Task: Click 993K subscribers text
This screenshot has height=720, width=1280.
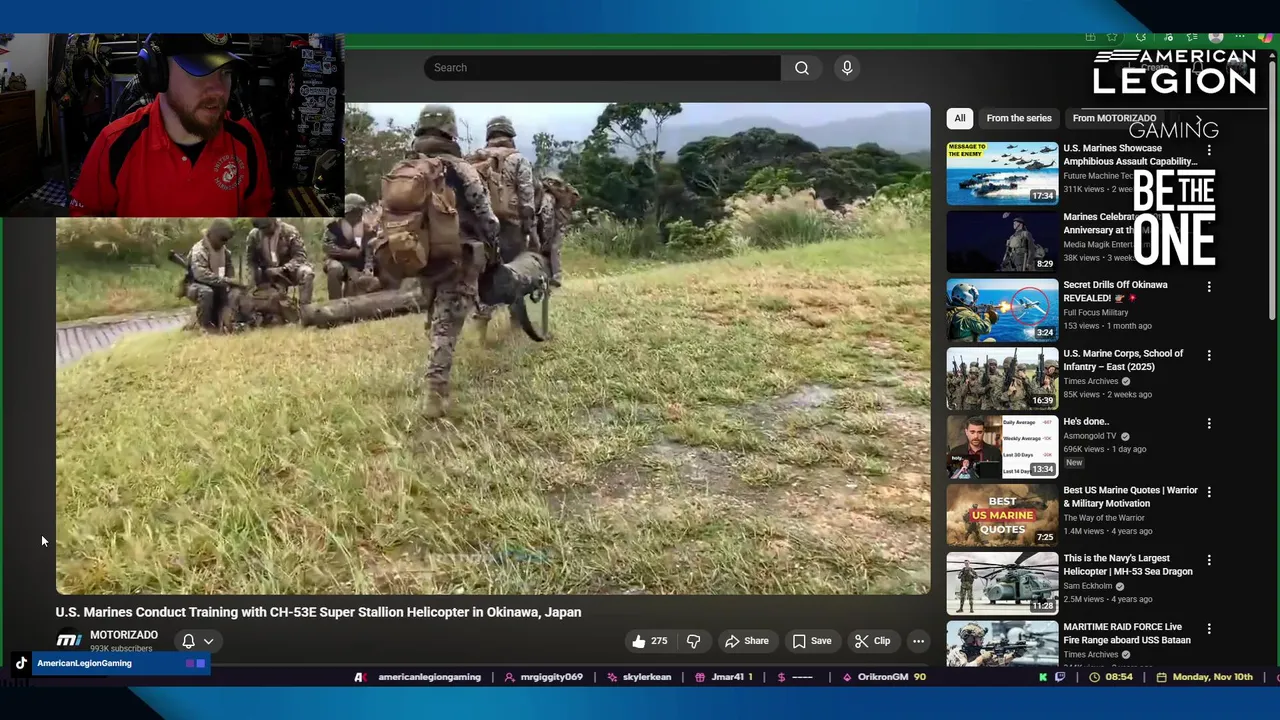Action: tap(121, 649)
